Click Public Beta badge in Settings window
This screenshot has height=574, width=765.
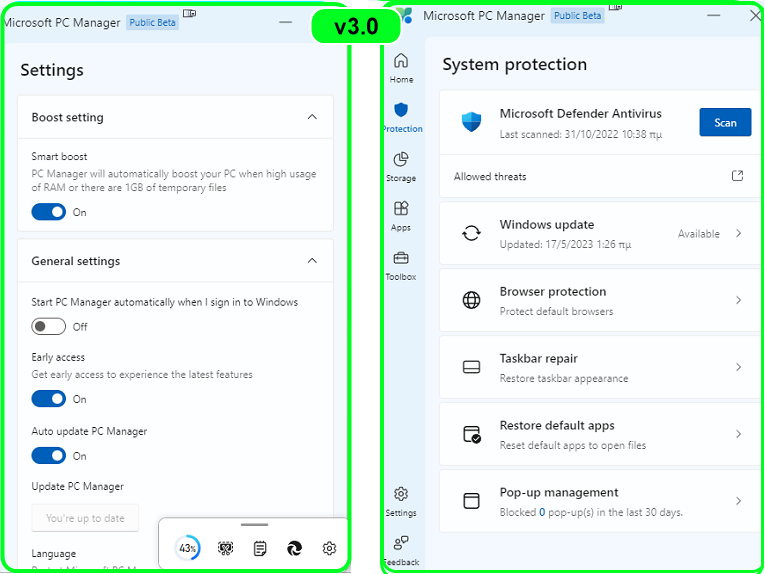tap(152, 22)
